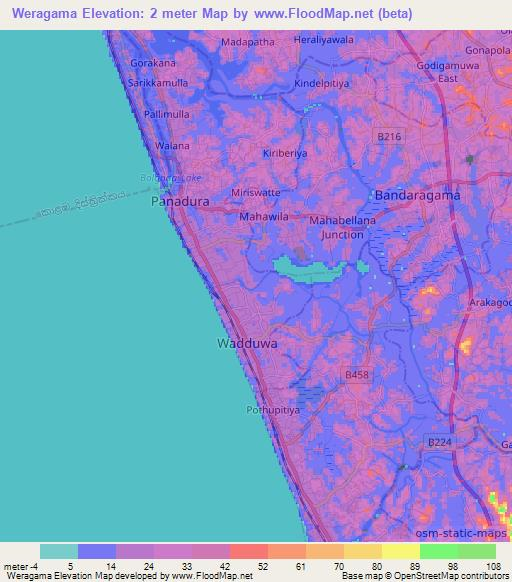Click the B216 road shield
Screen dimensions: 512x582
pos(389,137)
